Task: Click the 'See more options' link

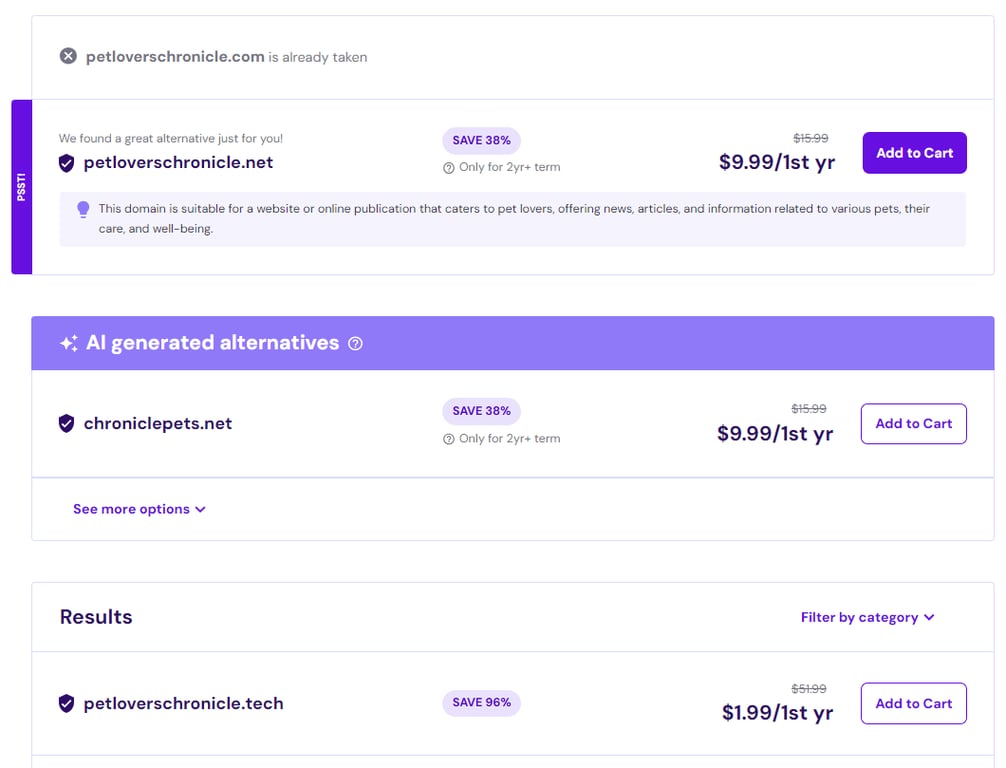Action: [132, 509]
